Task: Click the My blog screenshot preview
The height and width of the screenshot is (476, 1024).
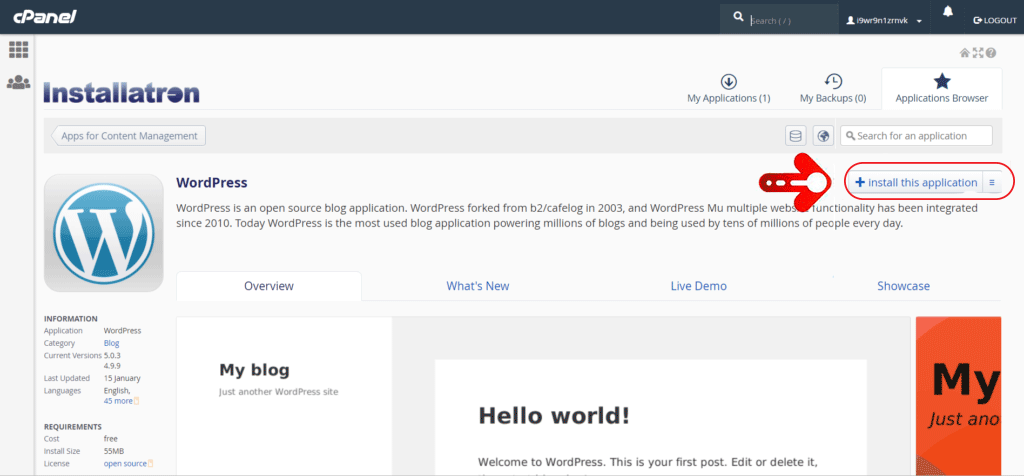Action: pyautogui.click(x=543, y=396)
